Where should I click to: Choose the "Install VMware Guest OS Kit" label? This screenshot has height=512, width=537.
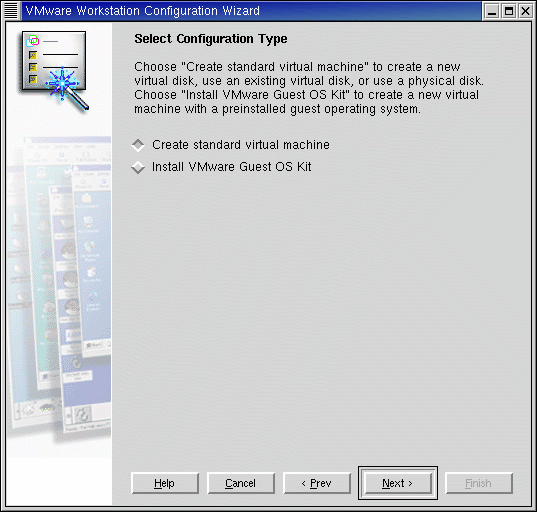coord(232,167)
